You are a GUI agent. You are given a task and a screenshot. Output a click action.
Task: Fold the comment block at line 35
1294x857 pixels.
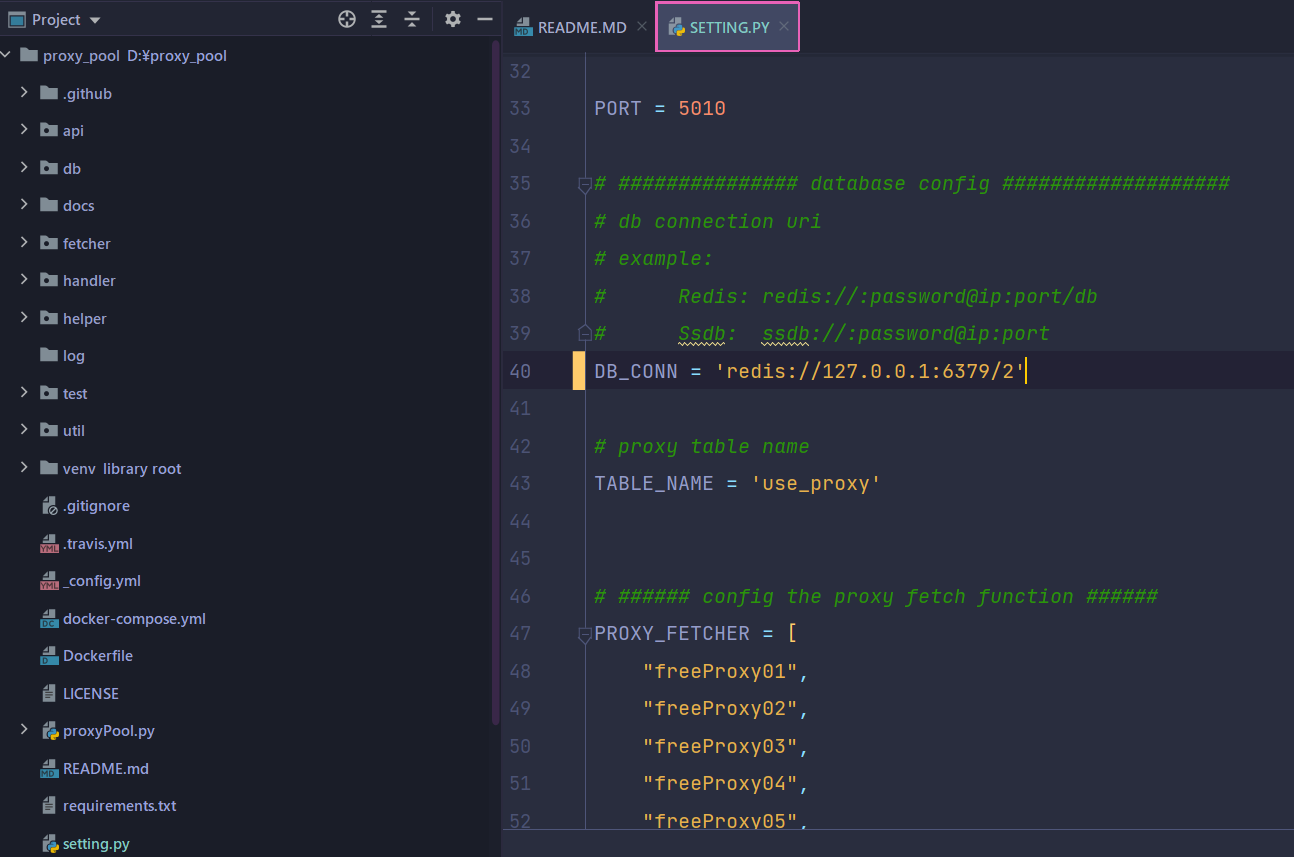click(585, 184)
